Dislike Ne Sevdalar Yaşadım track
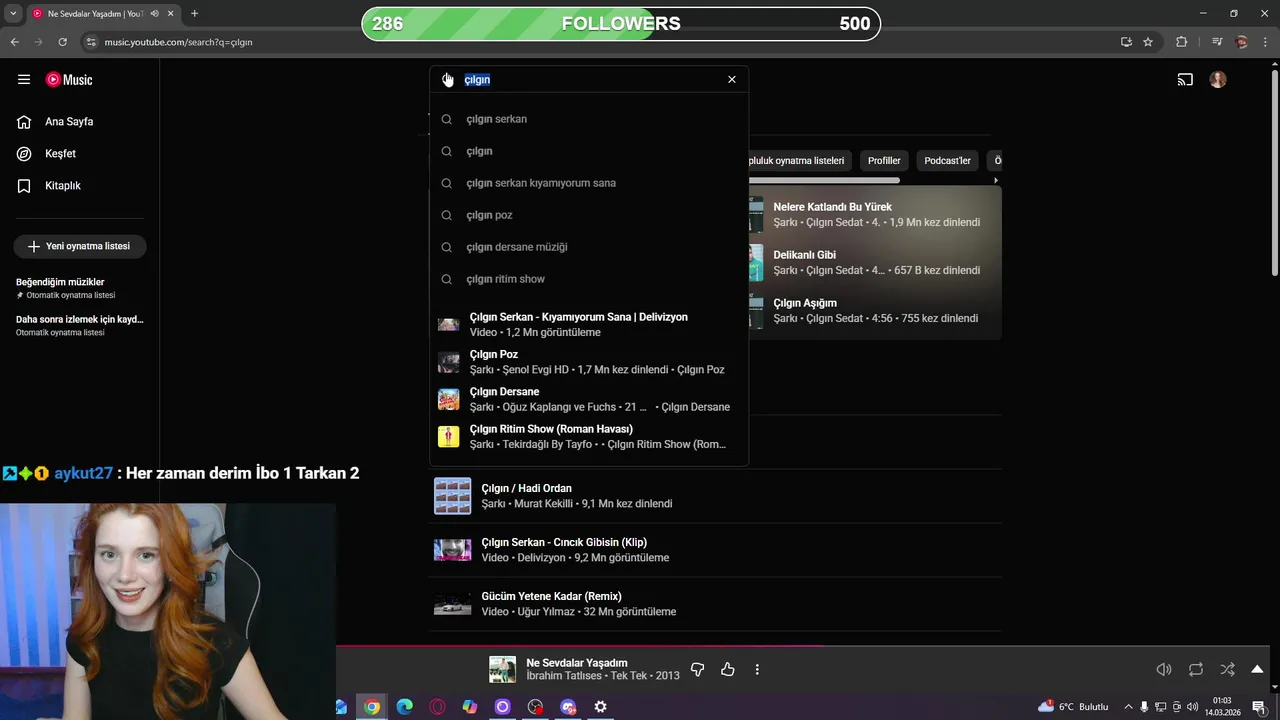The height and width of the screenshot is (720, 1280). tap(698, 669)
